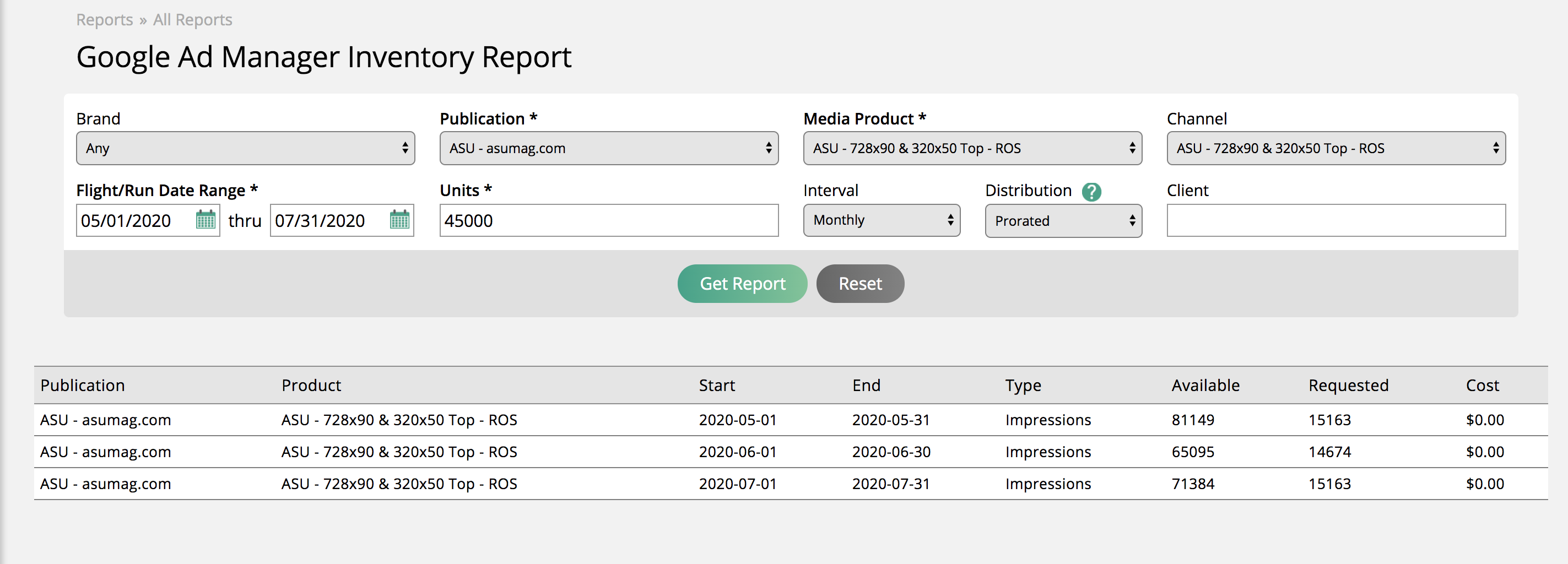Open the start date calendar picker
1568x564 pixels.
pyautogui.click(x=206, y=220)
